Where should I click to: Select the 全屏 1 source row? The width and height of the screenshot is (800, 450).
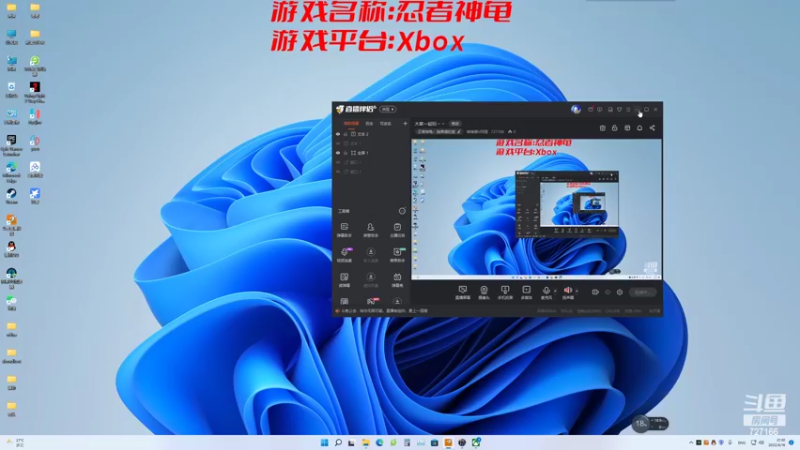pos(371,153)
